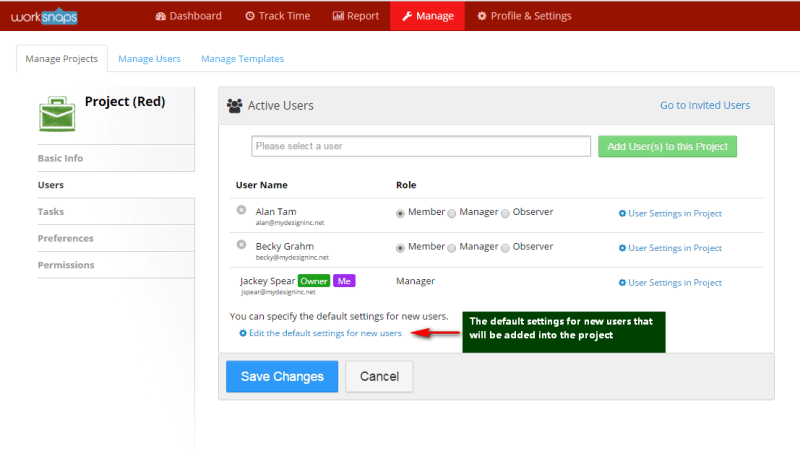Click the Active Users group icon
Viewport: 800px width, 453px height.
[235, 106]
